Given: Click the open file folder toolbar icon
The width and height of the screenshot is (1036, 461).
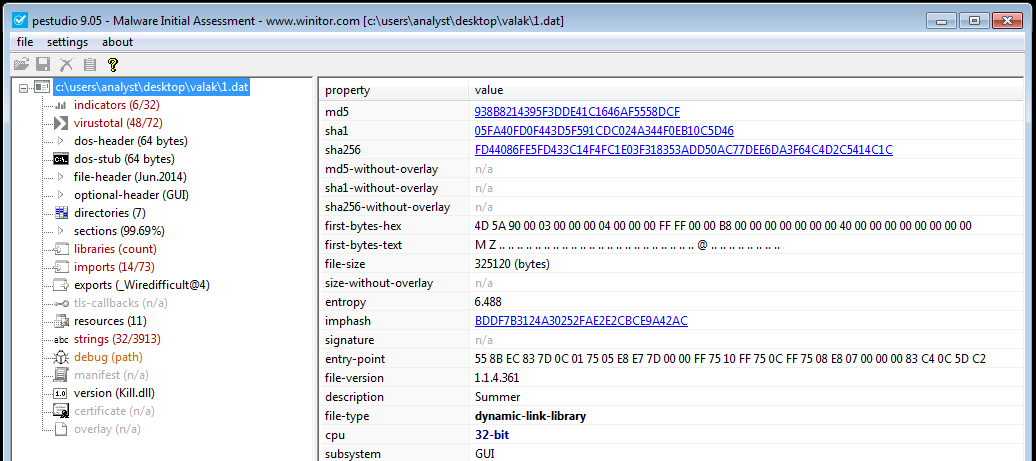Looking at the screenshot, I should [21, 65].
